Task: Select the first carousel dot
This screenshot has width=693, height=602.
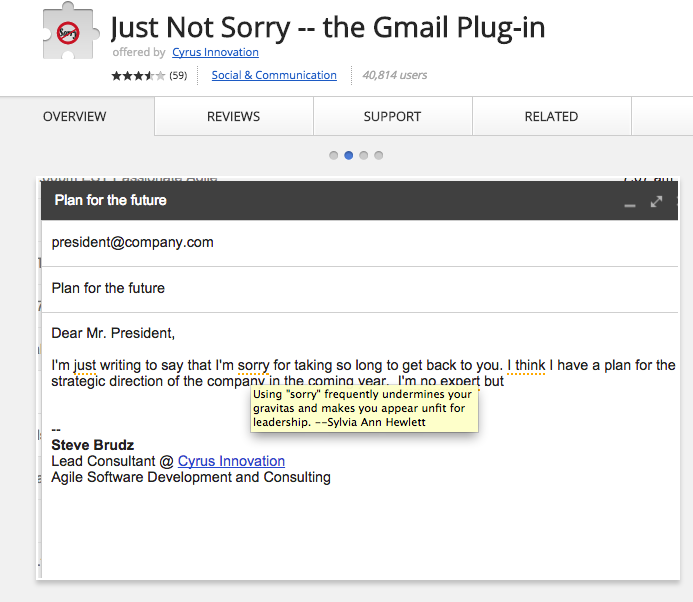Action: (334, 155)
